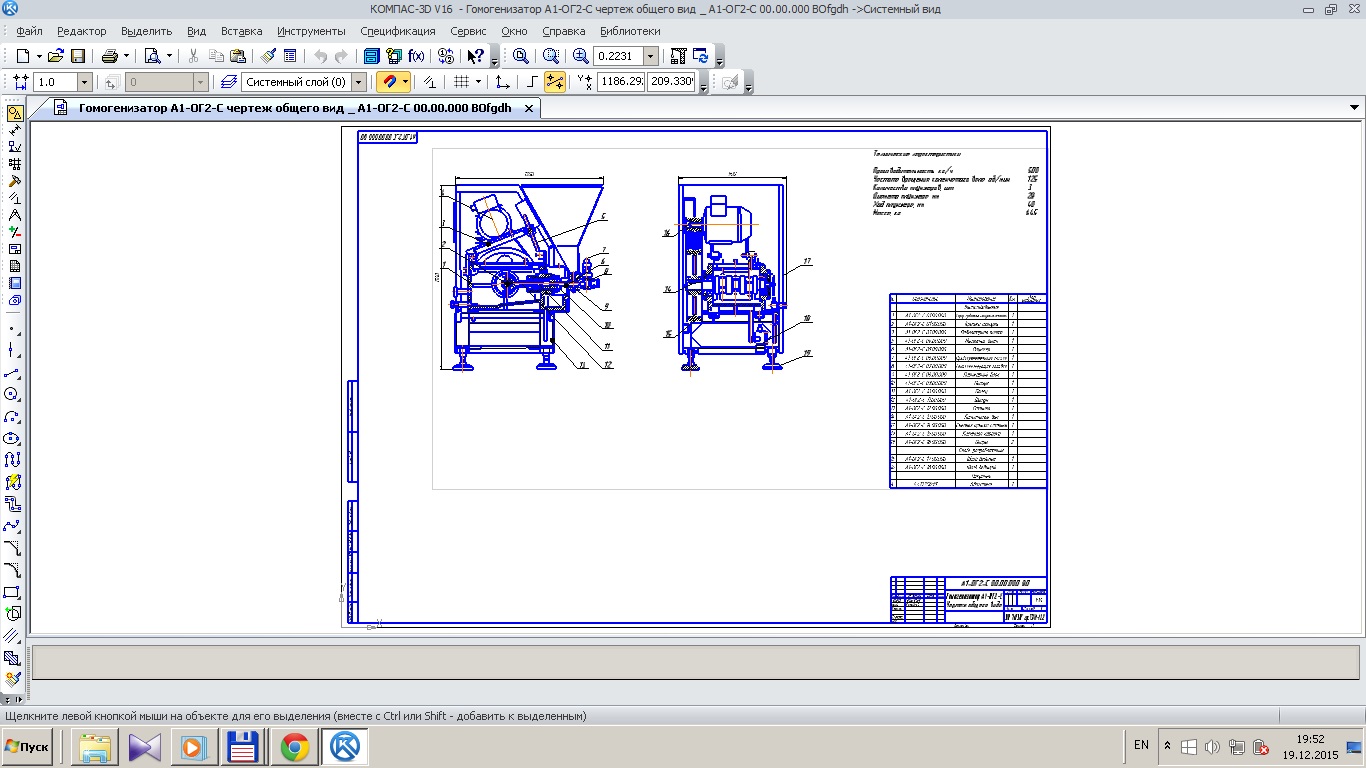Screen dimensions: 1366x768
Task: Select the Point tool in sidebar
Action: click(x=12, y=328)
